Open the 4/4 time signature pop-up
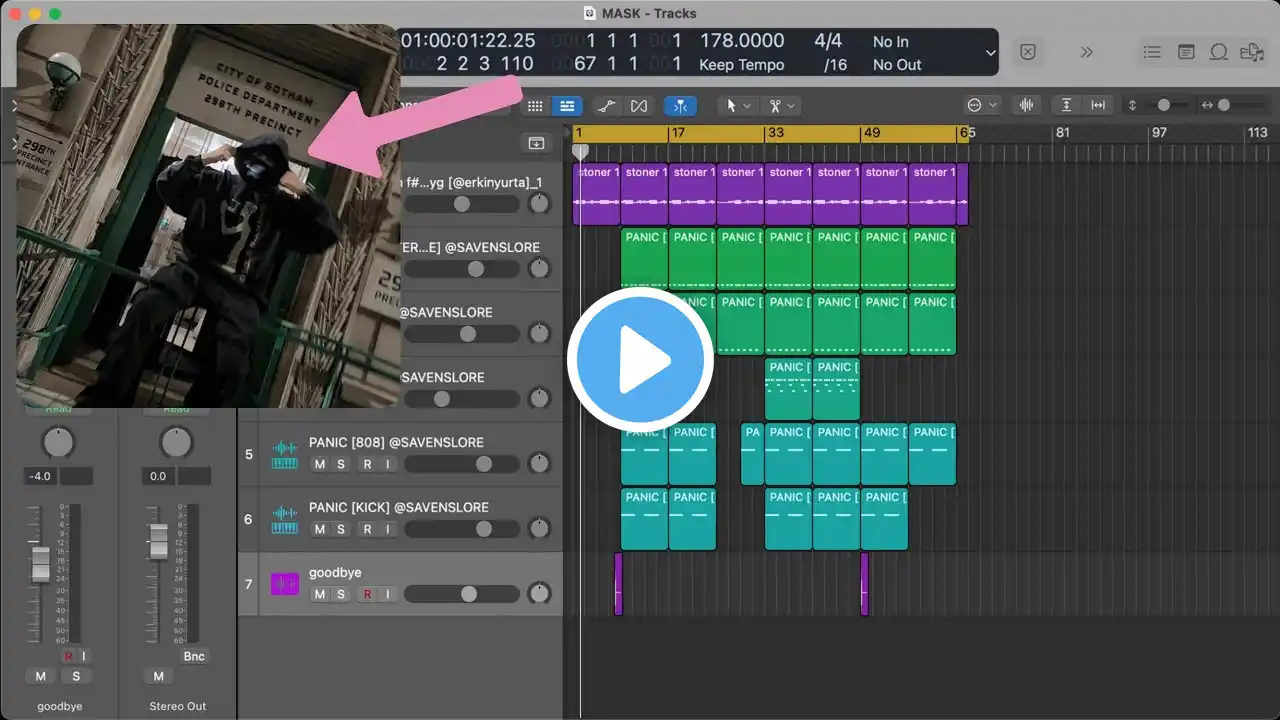Viewport: 1280px width, 720px height. click(829, 41)
